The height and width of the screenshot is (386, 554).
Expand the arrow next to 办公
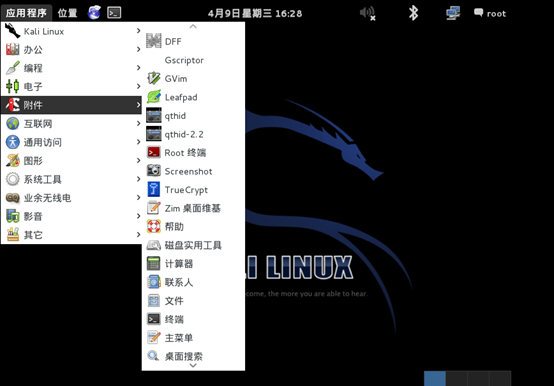click(138, 49)
